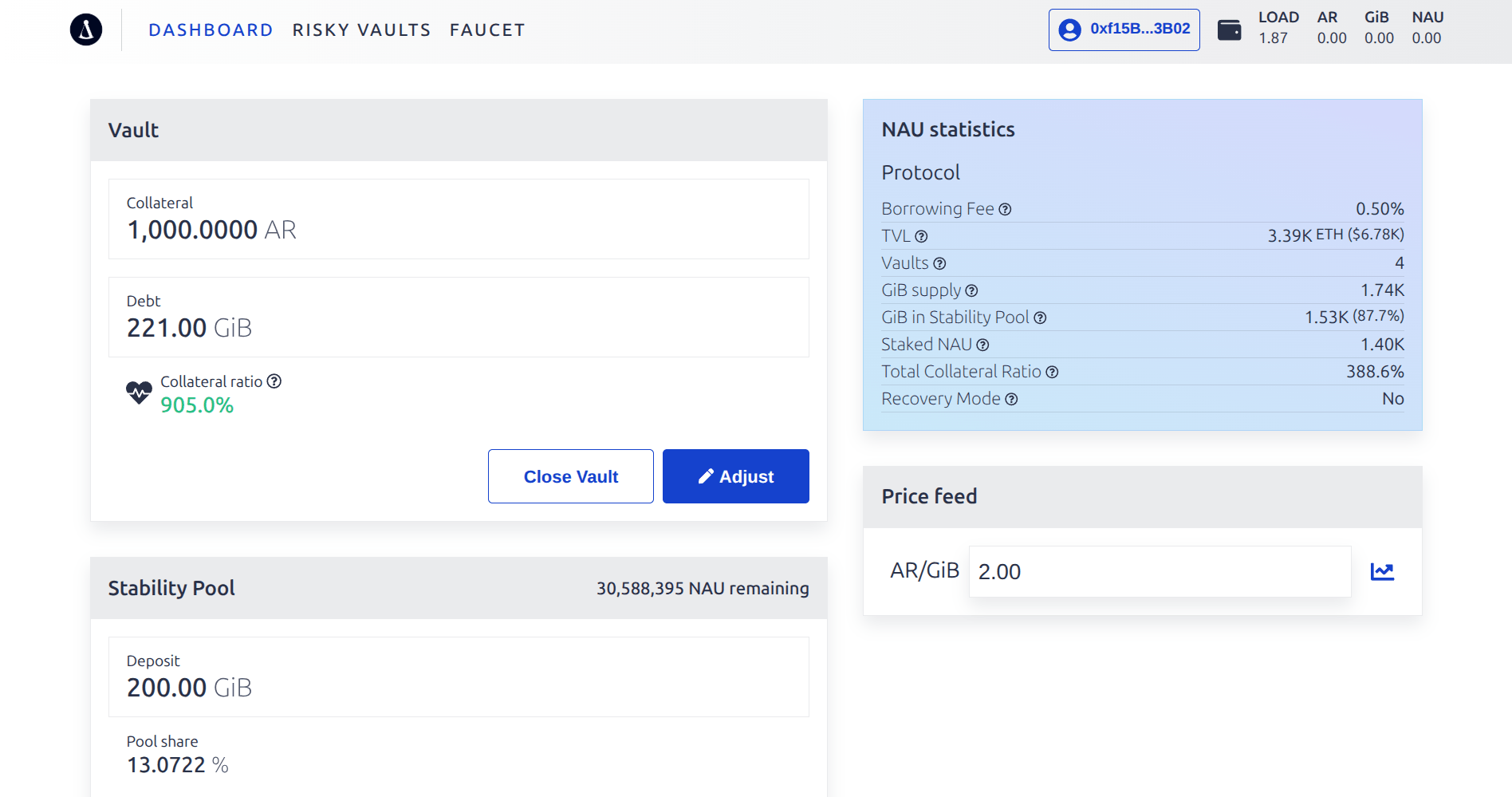
Task: Open the 0xf15B...3B02 account button
Action: 1124,30
